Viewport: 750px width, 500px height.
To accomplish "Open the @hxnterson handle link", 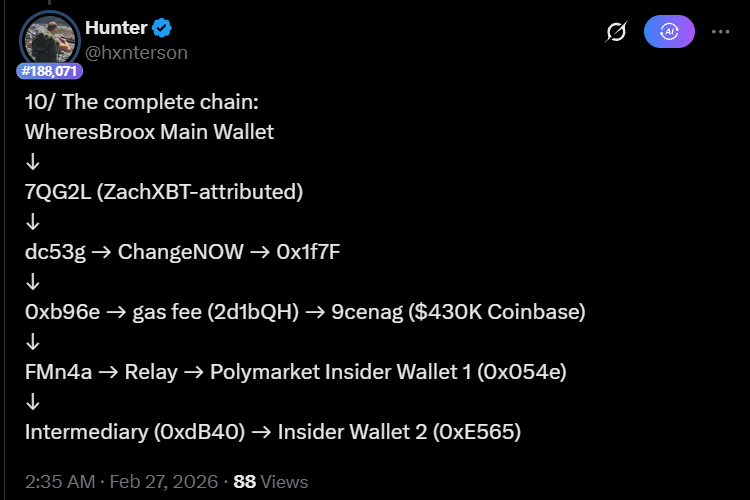I will click(136, 52).
